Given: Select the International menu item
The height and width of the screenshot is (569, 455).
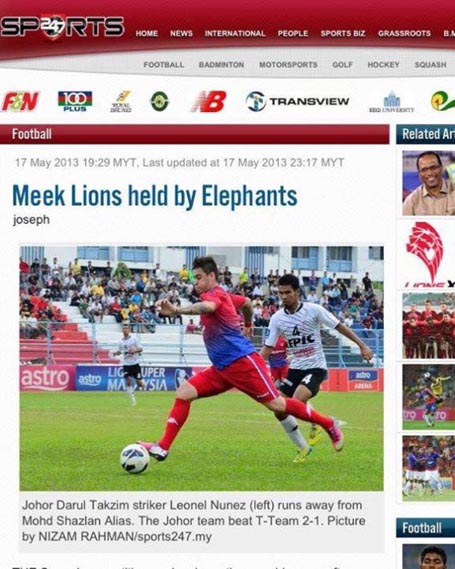Looking at the screenshot, I should (235, 33).
